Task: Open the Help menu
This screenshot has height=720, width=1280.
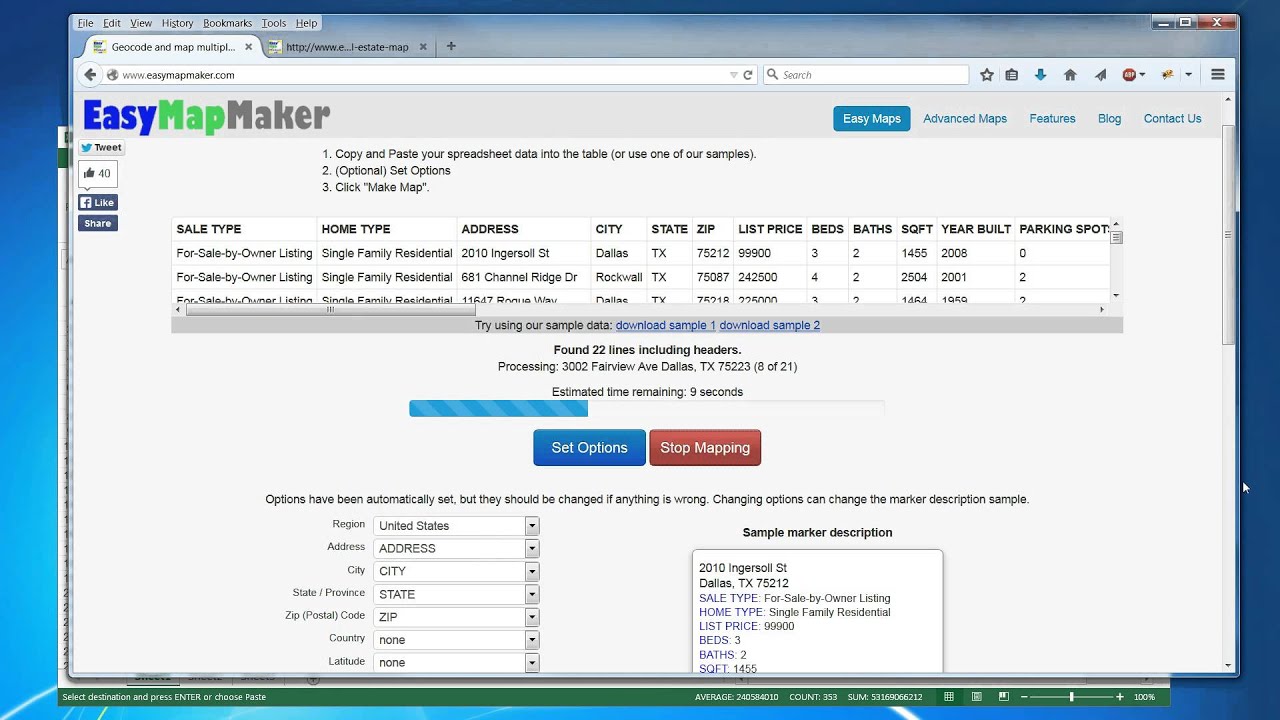Action: click(307, 23)
